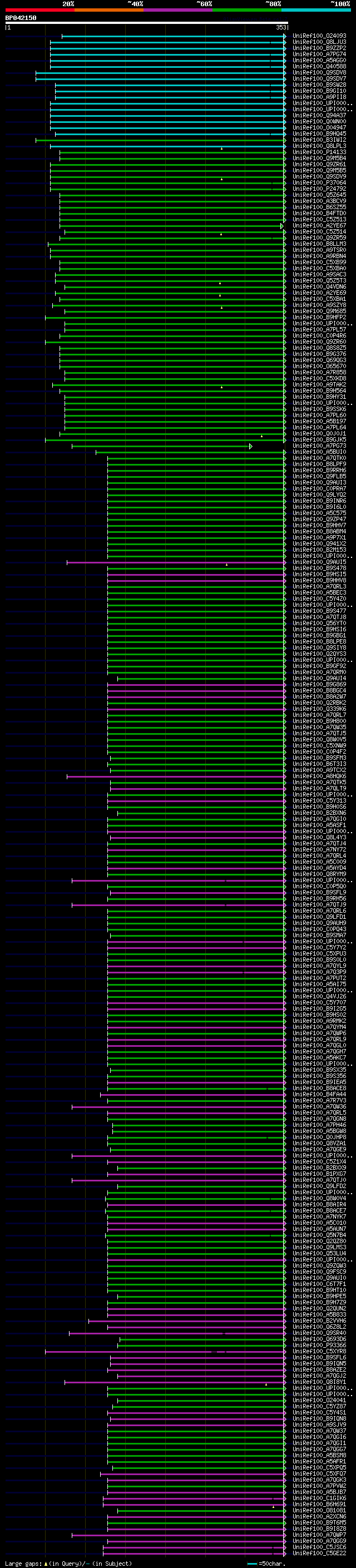Select hit label UniRef100_P14133

319,152
